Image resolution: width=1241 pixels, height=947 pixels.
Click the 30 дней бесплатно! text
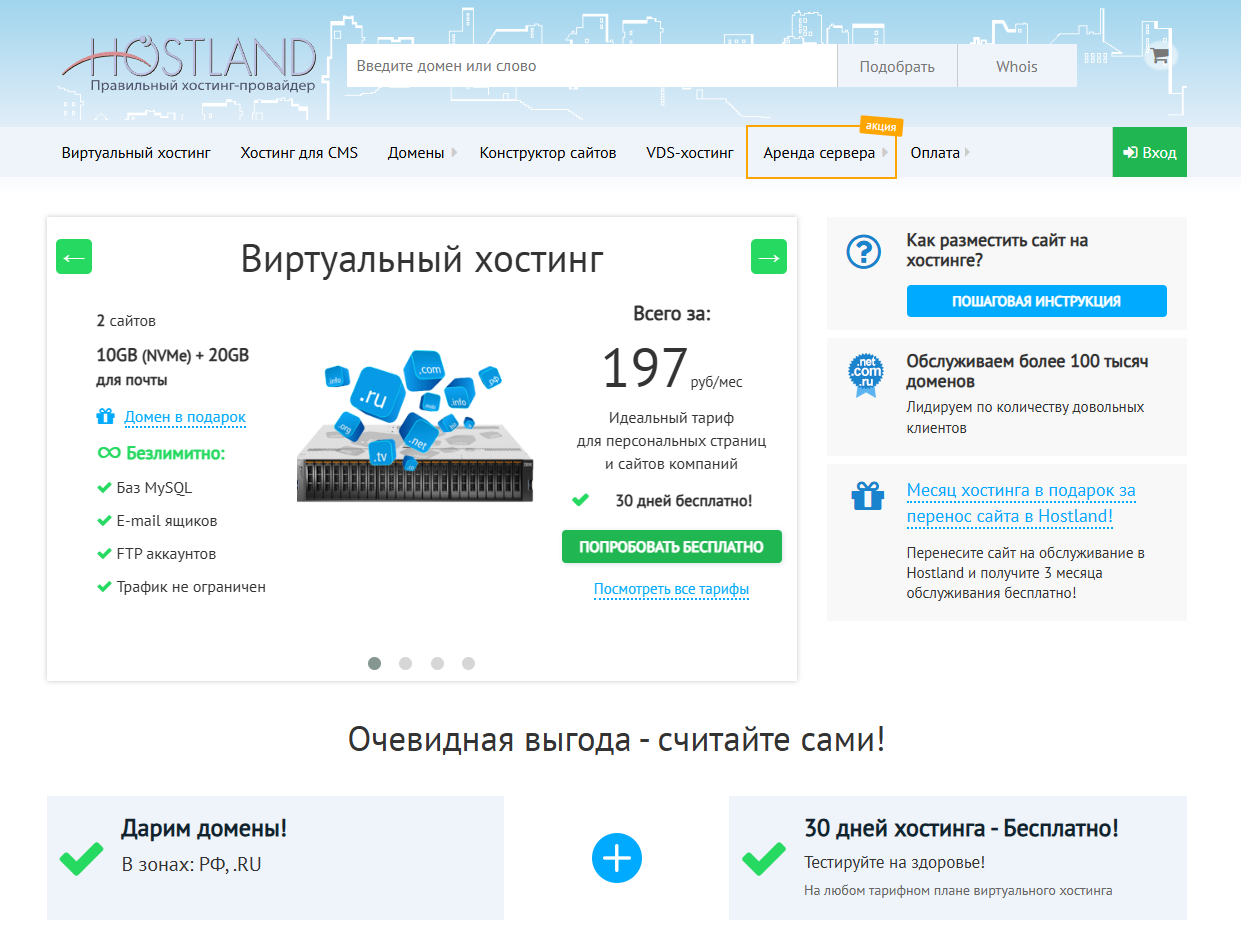pyautogui.click(x=683, y=500)
